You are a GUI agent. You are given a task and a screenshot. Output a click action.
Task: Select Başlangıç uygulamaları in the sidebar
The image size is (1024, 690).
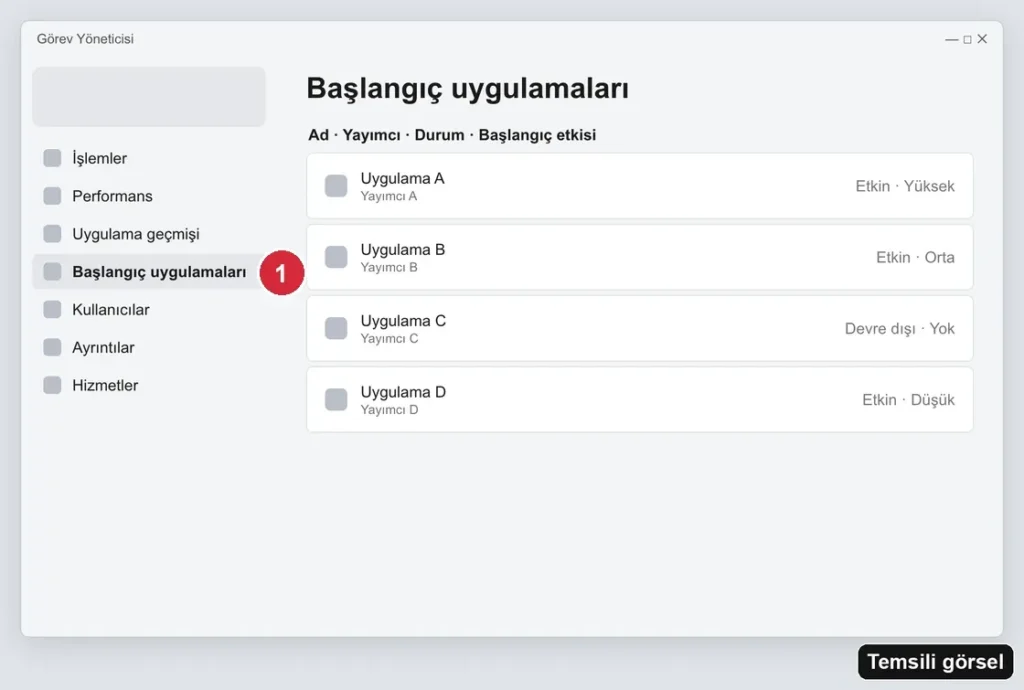(149, 272)
